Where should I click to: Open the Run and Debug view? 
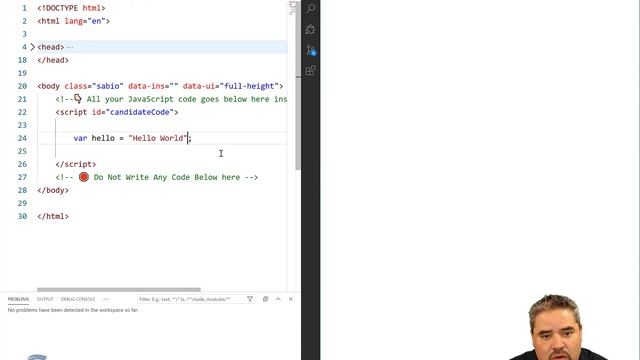(310, 29)
